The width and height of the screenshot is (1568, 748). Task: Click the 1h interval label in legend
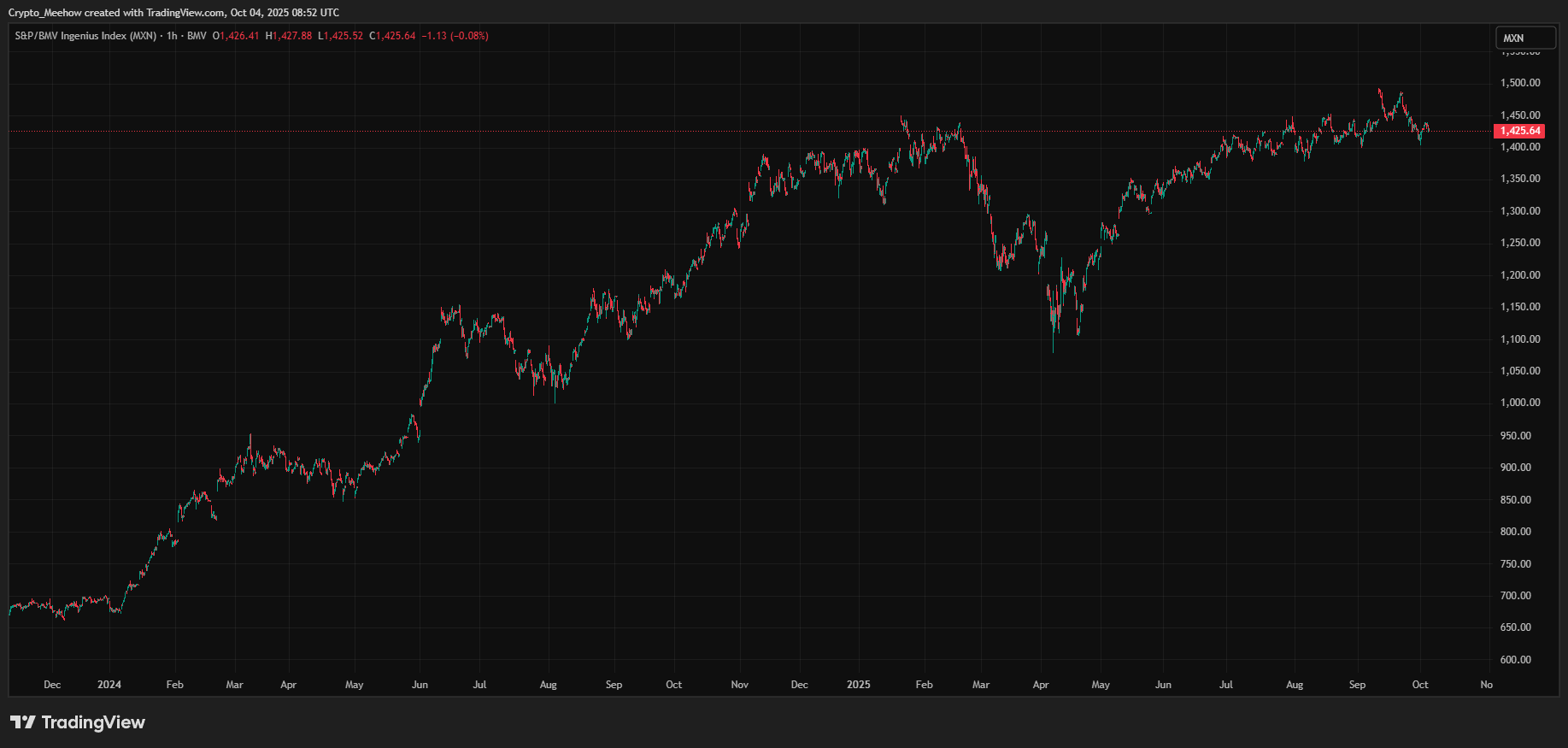click(x=172, y=36)
